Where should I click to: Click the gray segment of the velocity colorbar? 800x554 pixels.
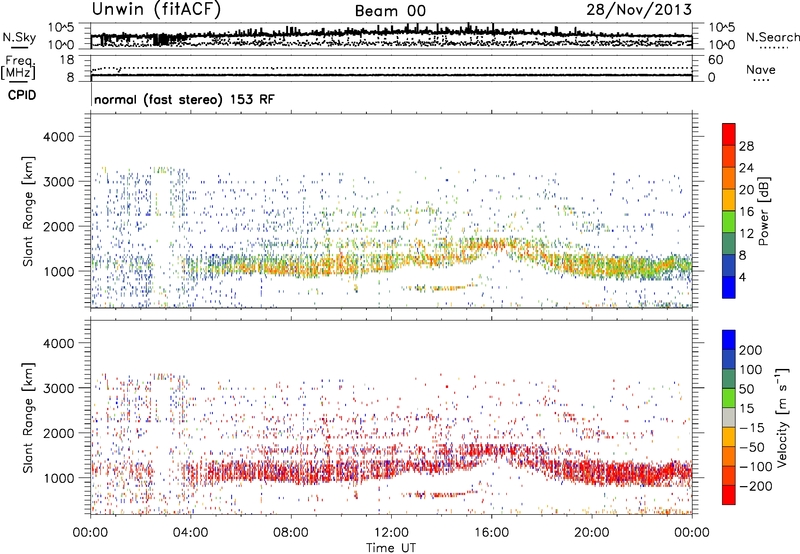729,417
